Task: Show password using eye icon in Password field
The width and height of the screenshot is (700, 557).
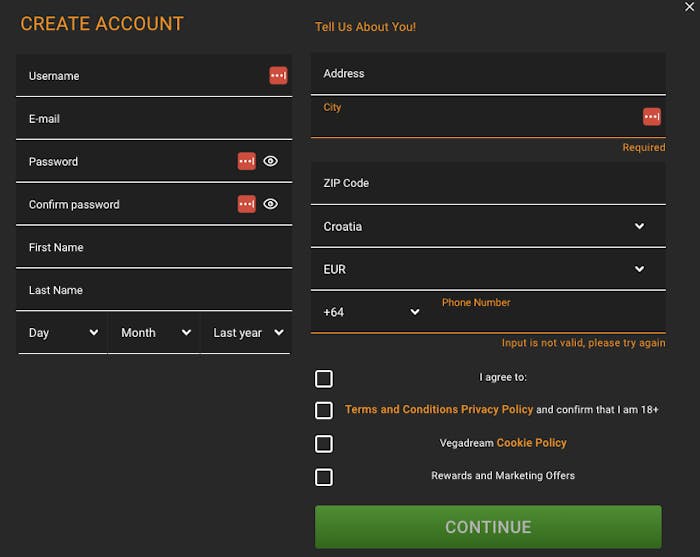Action: click(x=270, y=161)
